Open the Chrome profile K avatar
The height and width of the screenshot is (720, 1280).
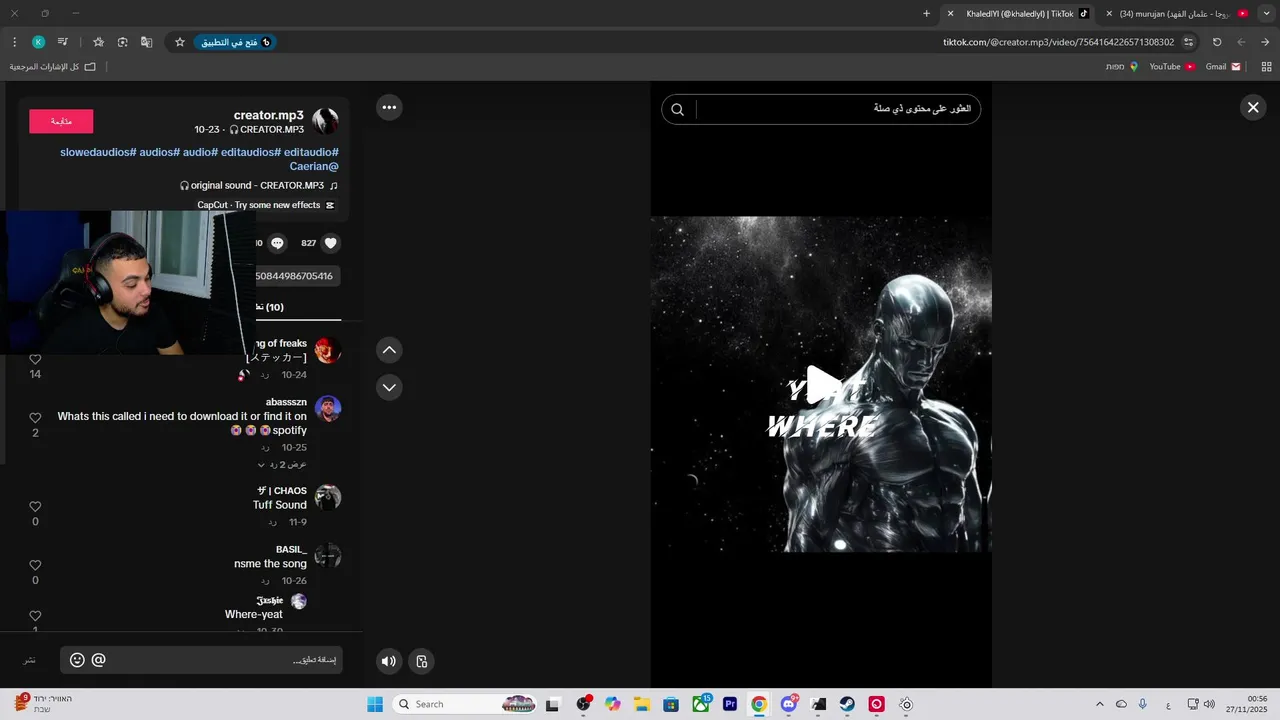(38, 42)
